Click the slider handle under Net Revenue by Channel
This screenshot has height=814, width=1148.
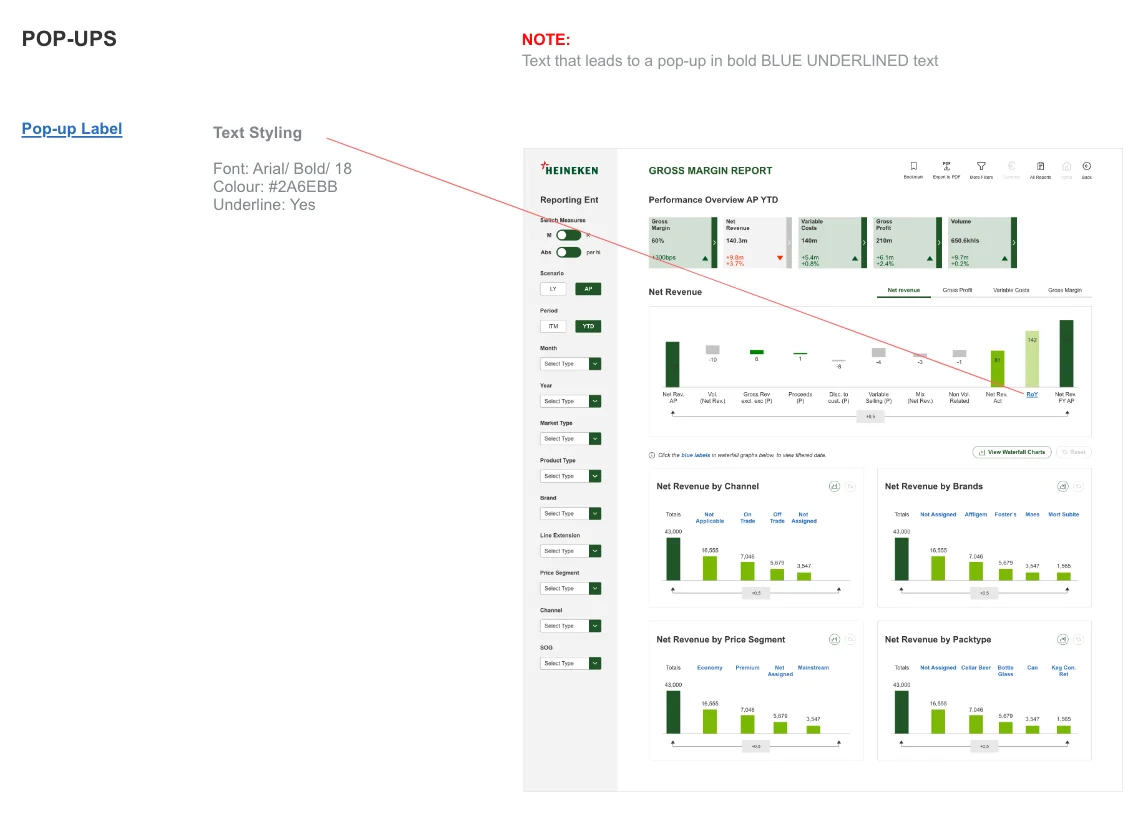coord(756,593)
